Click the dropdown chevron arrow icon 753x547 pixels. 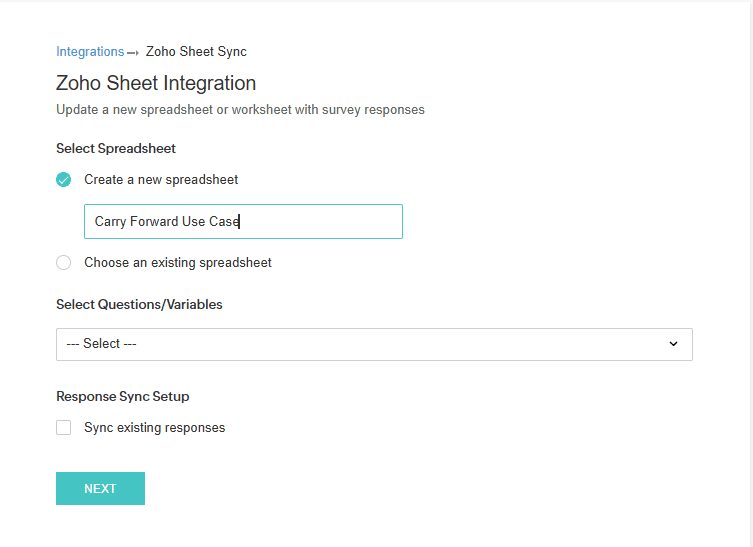(x=673, y=344)
